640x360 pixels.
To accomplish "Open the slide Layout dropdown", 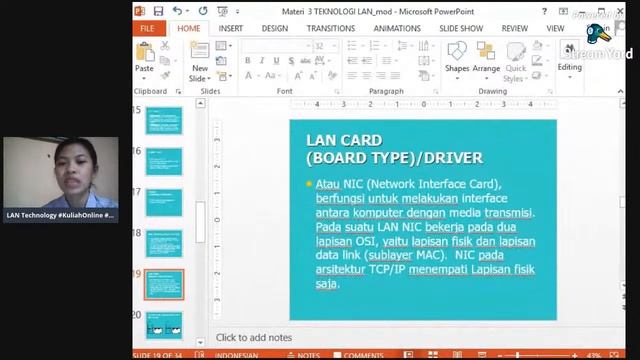I will point(223,46).
